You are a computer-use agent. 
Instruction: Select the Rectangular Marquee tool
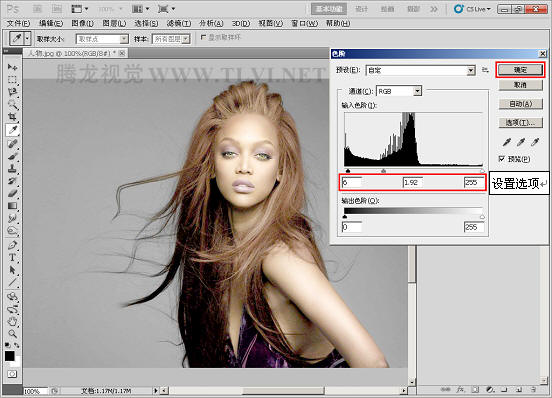pos(12,80)
